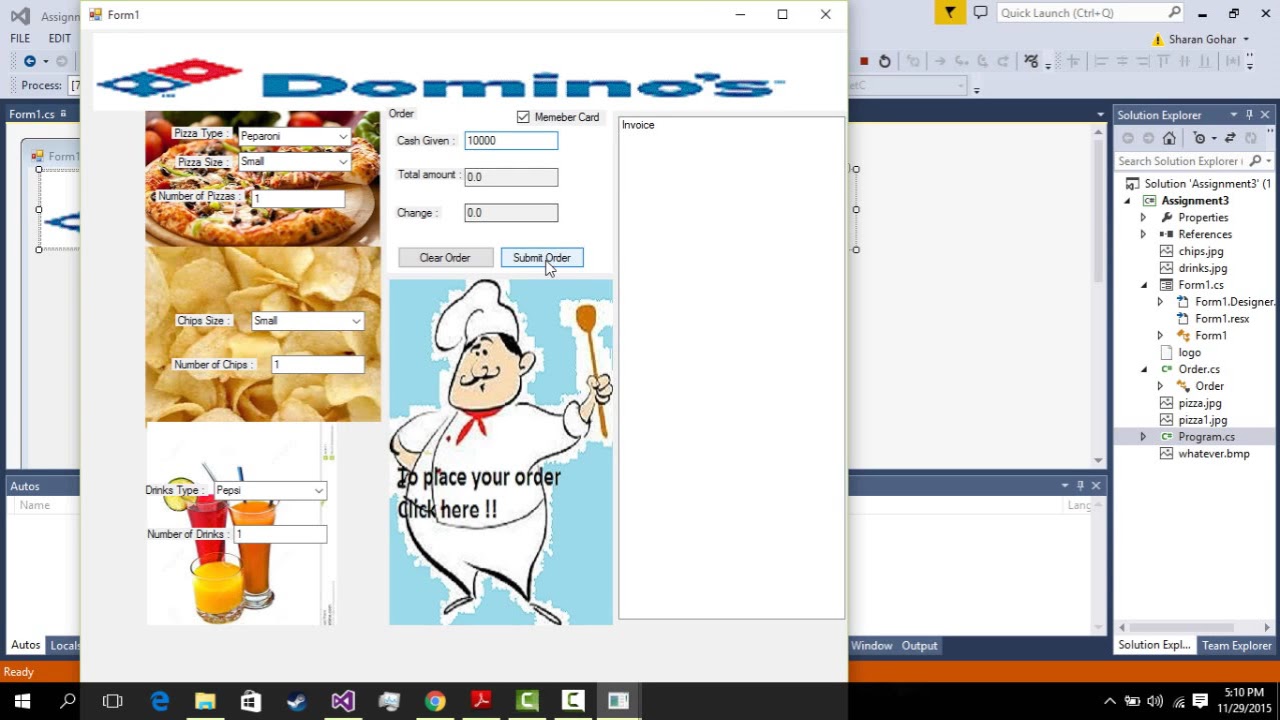
Task: Click the Total amount text box
Action: pyautogui.click(x=510, y=177)
